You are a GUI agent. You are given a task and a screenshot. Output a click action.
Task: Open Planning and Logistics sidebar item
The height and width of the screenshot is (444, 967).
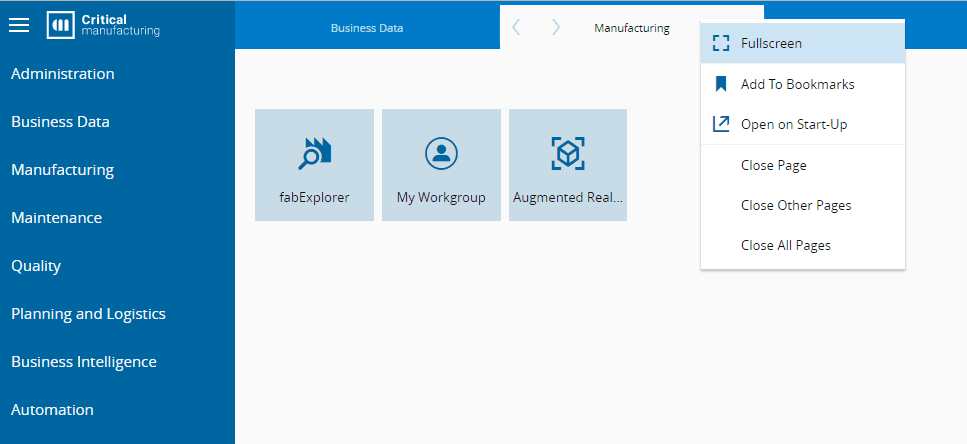coord(88,314)
